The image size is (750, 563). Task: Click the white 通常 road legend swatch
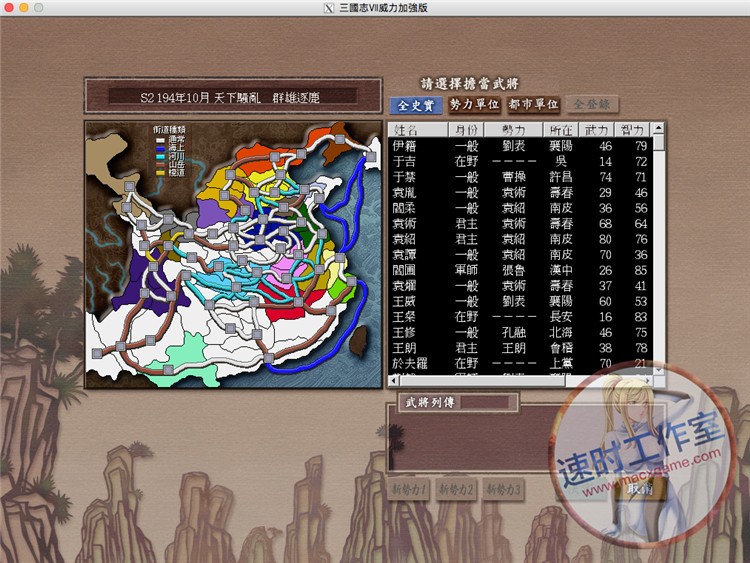(160, 140)
